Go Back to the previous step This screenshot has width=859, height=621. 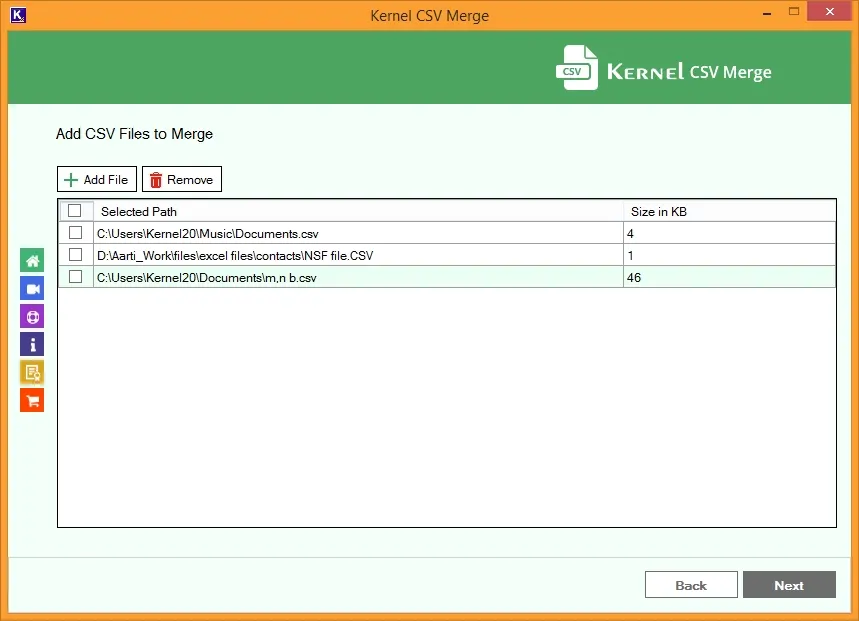click(691, 585)
